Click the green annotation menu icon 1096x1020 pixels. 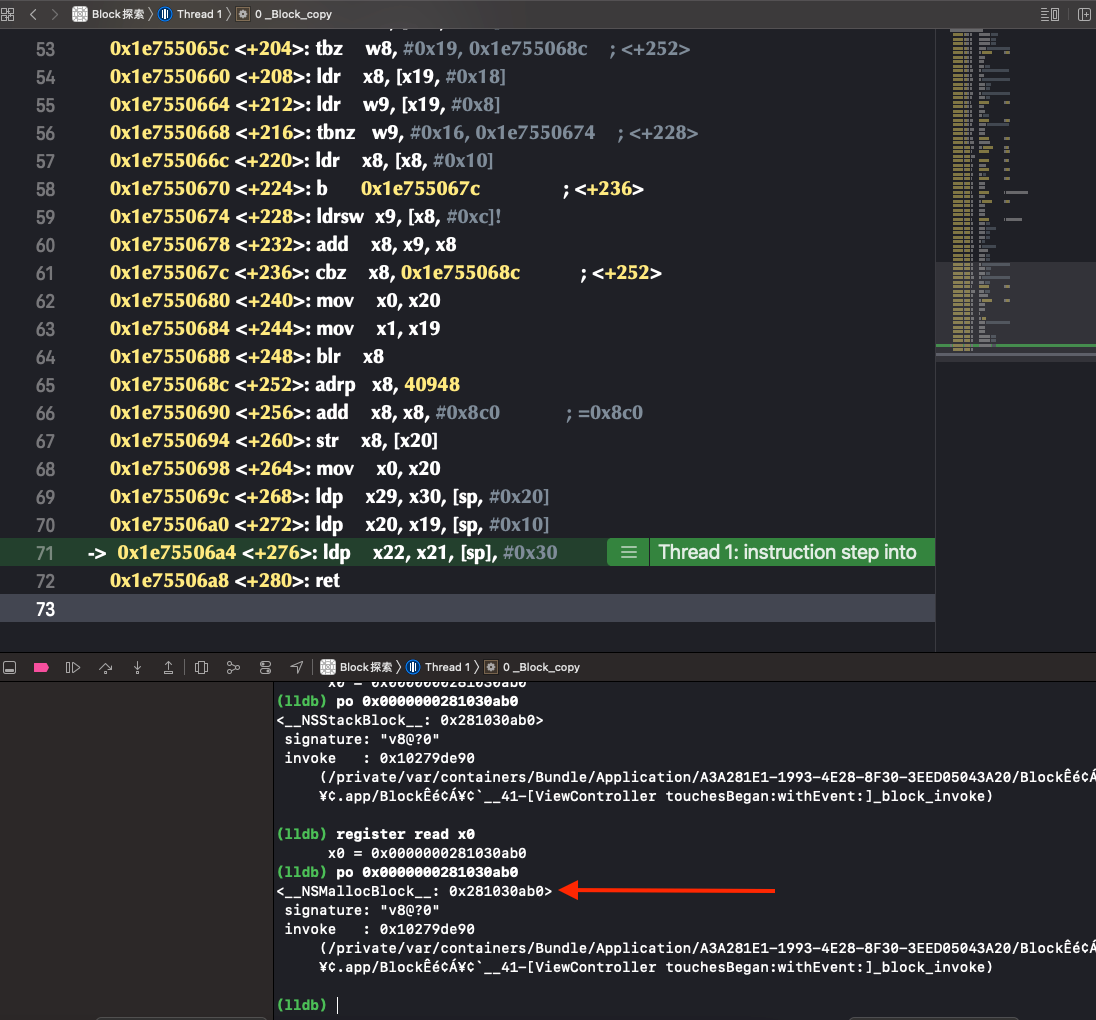tap(628, 552)
